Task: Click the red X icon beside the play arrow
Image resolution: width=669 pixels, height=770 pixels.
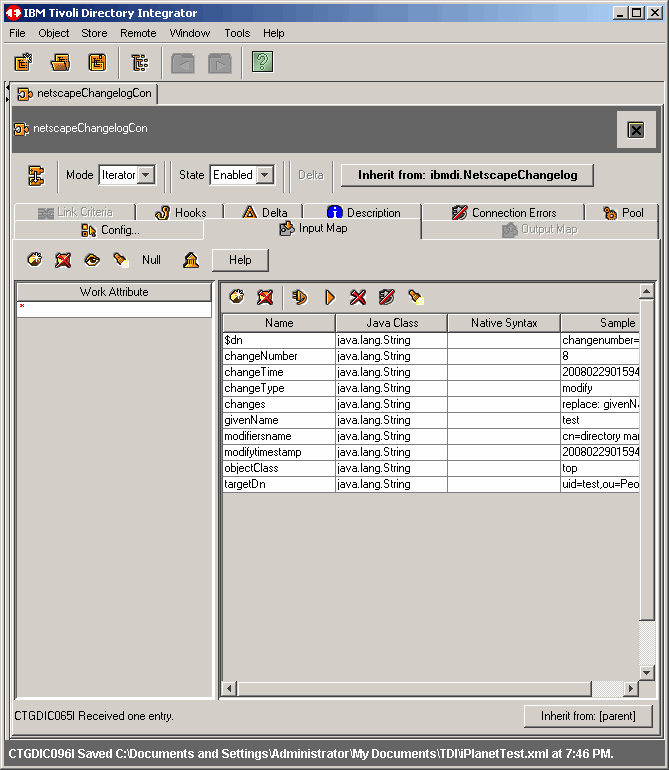Action: [357, 297]
